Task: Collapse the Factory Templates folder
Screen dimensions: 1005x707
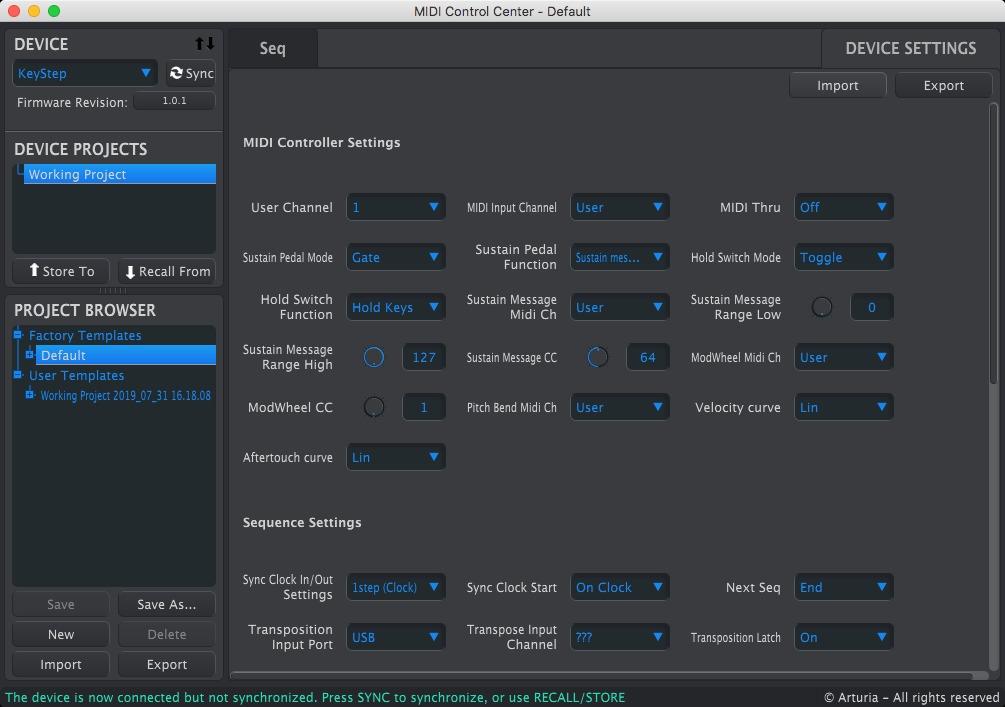Action: (x=18, y=335)
